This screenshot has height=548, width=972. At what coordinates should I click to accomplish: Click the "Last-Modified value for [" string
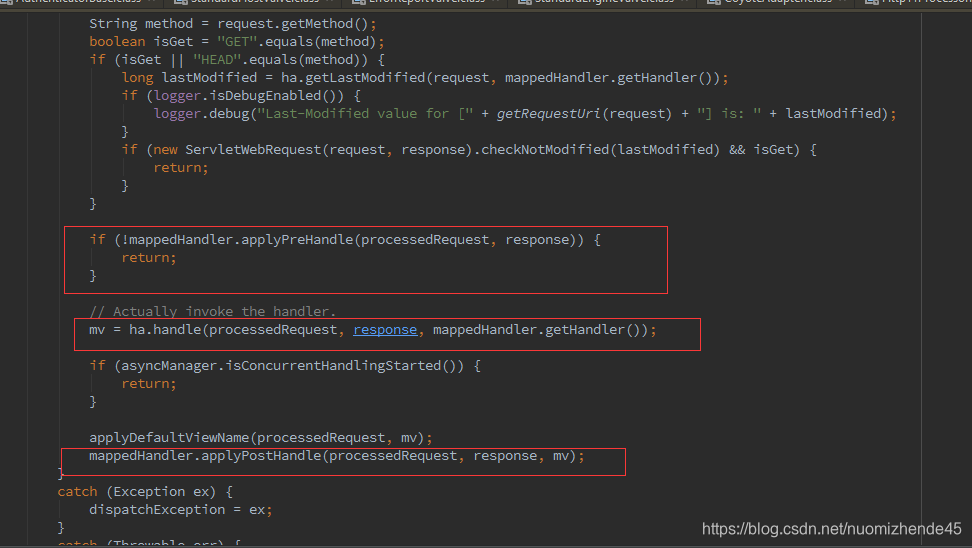pos(365,113)
